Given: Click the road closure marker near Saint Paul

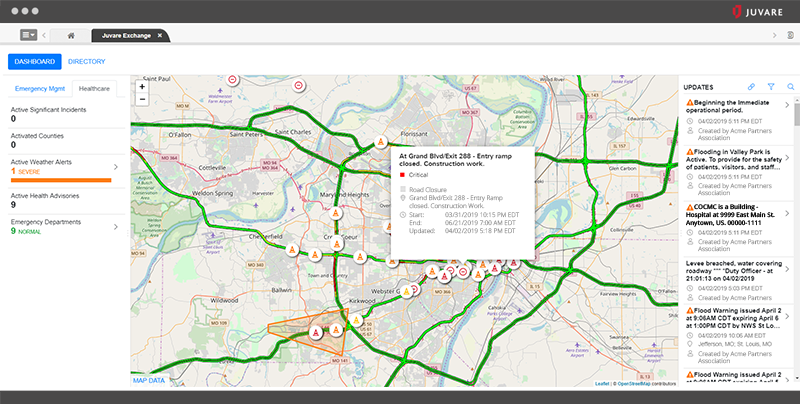Looking at the screenshot, I should tap(233, 80).
